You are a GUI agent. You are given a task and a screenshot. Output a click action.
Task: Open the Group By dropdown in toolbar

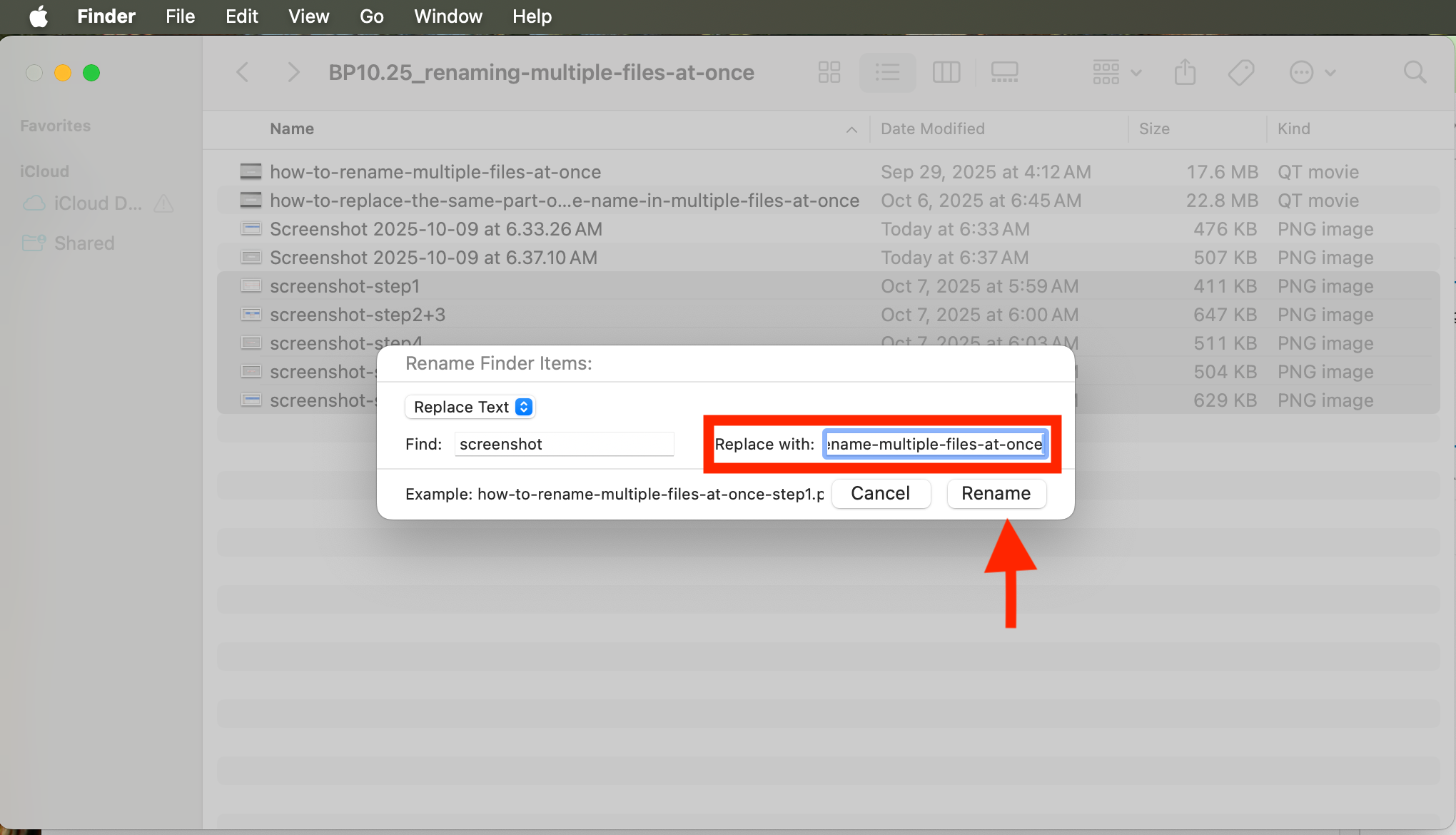pyautogui.click(x=1117, y=72)
